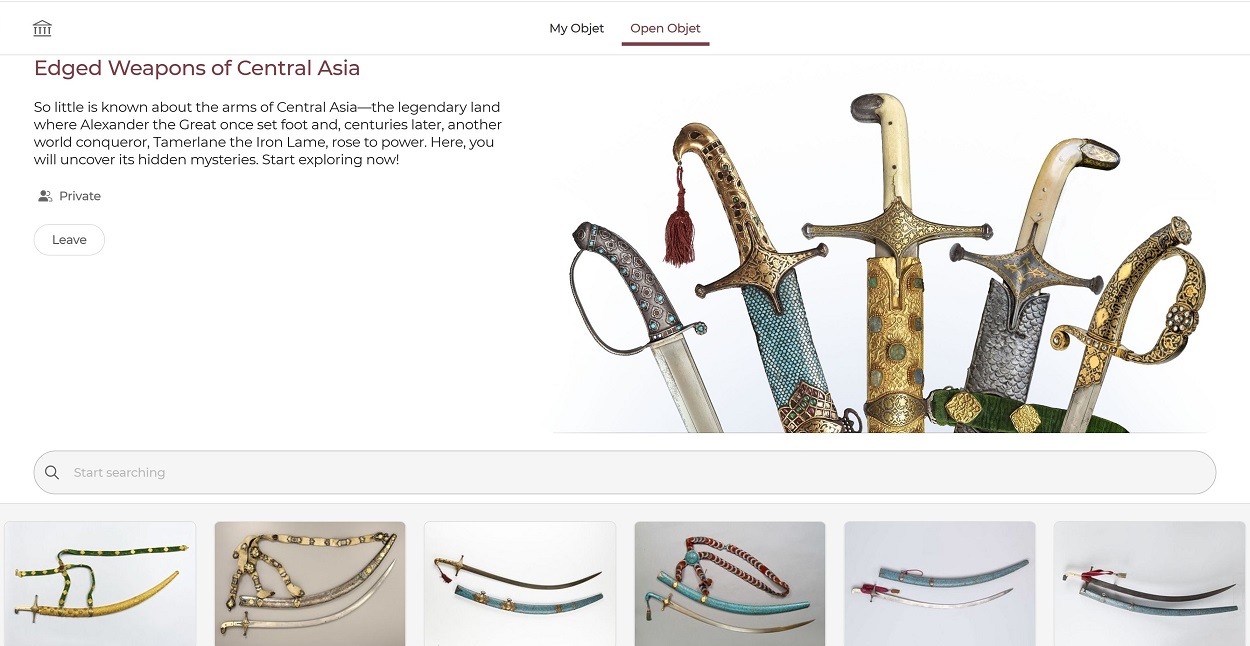Click the sword with red tassel in banner
The image size is (1250, 646).
point(760,280)
